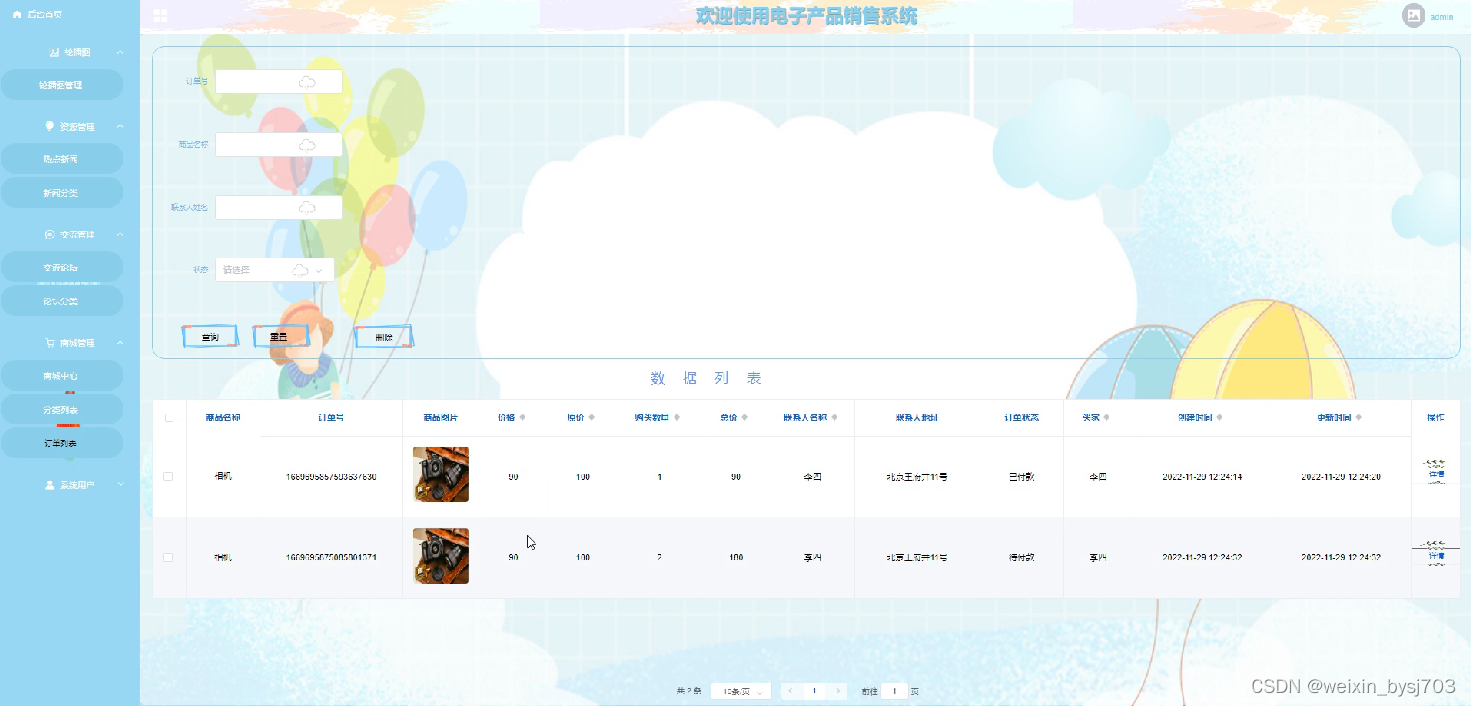Collapse the 交流管理 sidebar section
The image size is (1471, 706).
click(x=120, y=234)
